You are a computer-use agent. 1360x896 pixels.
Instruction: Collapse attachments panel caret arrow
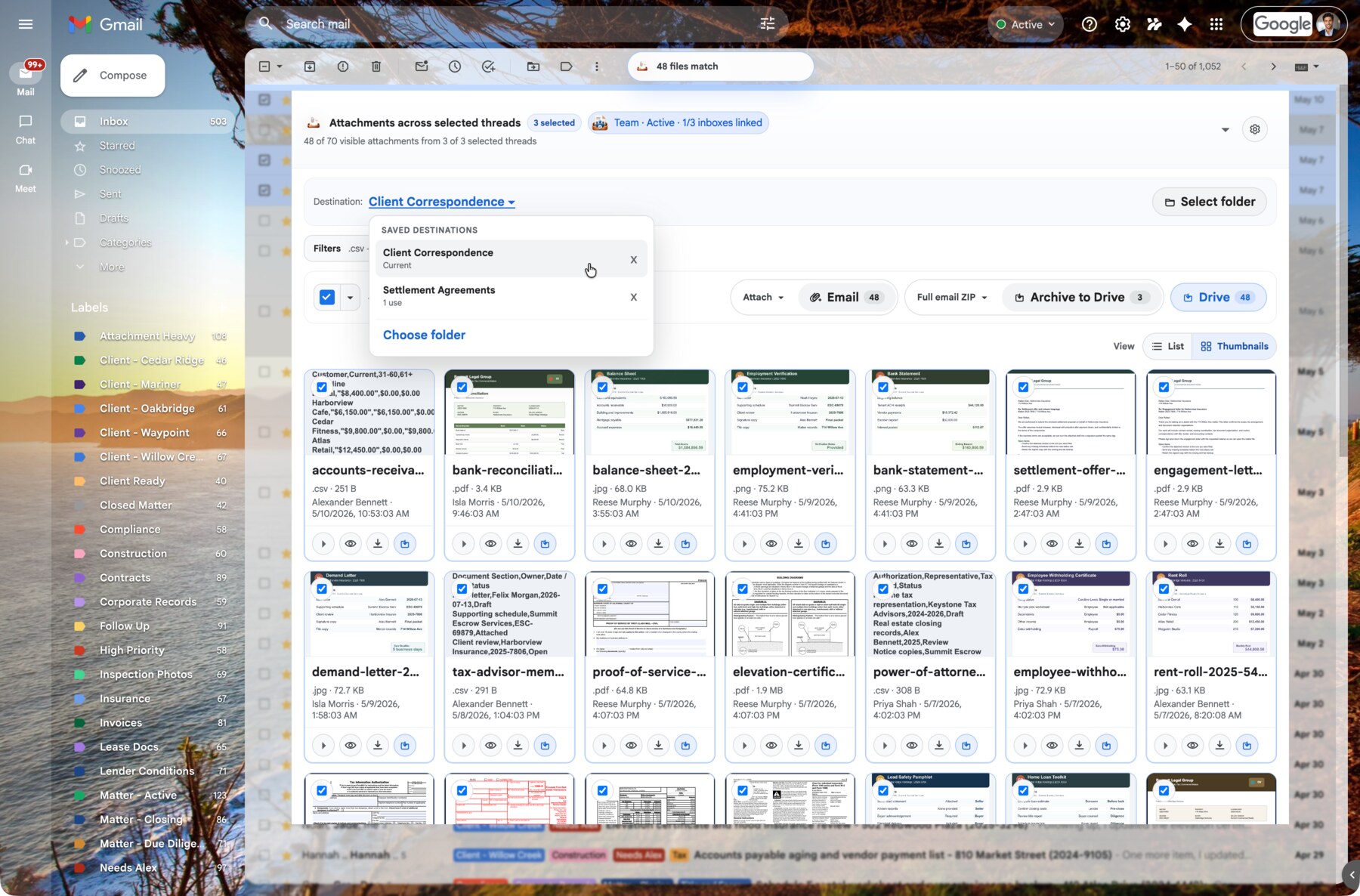[x=1226, y=129]
